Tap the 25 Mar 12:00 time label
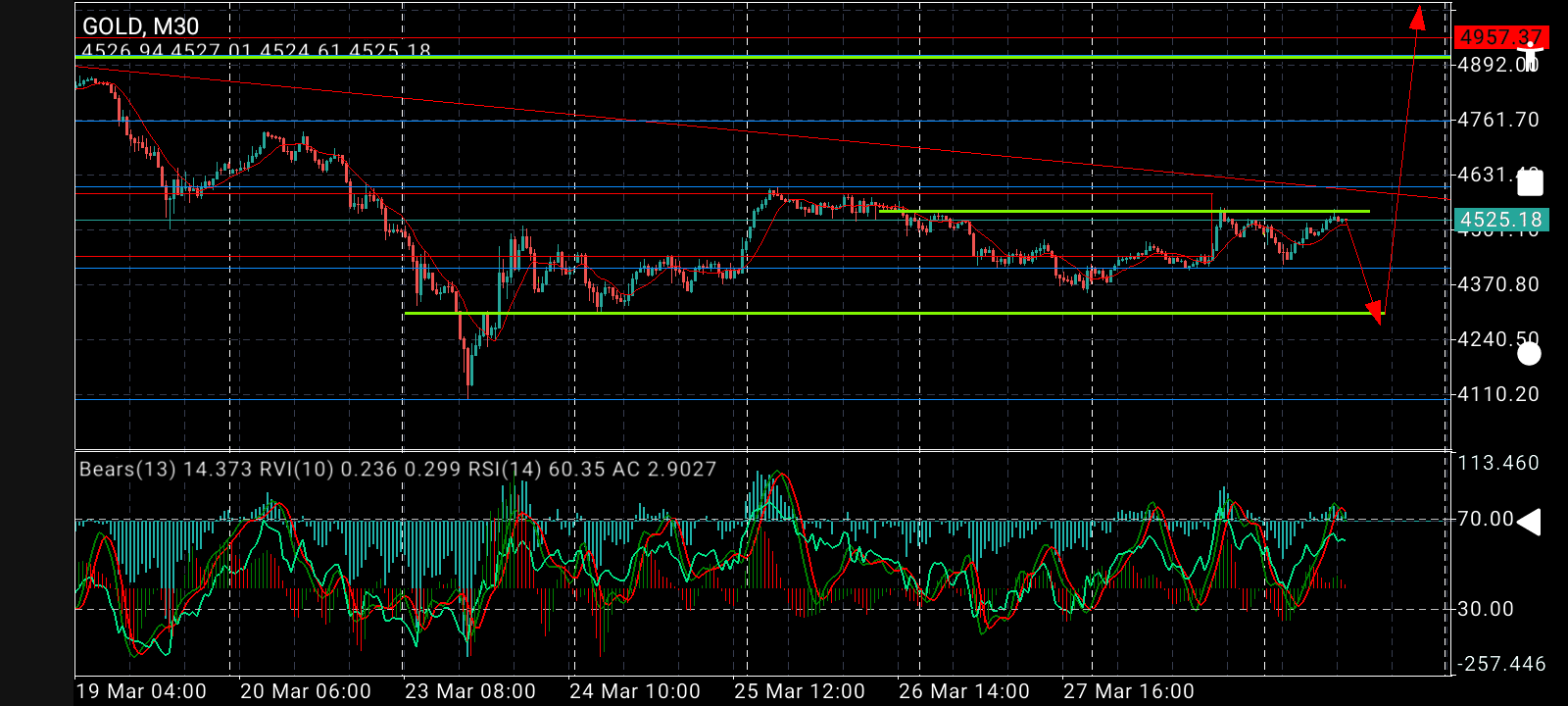Screen dimensions: 1568x706 click(800, 691)
